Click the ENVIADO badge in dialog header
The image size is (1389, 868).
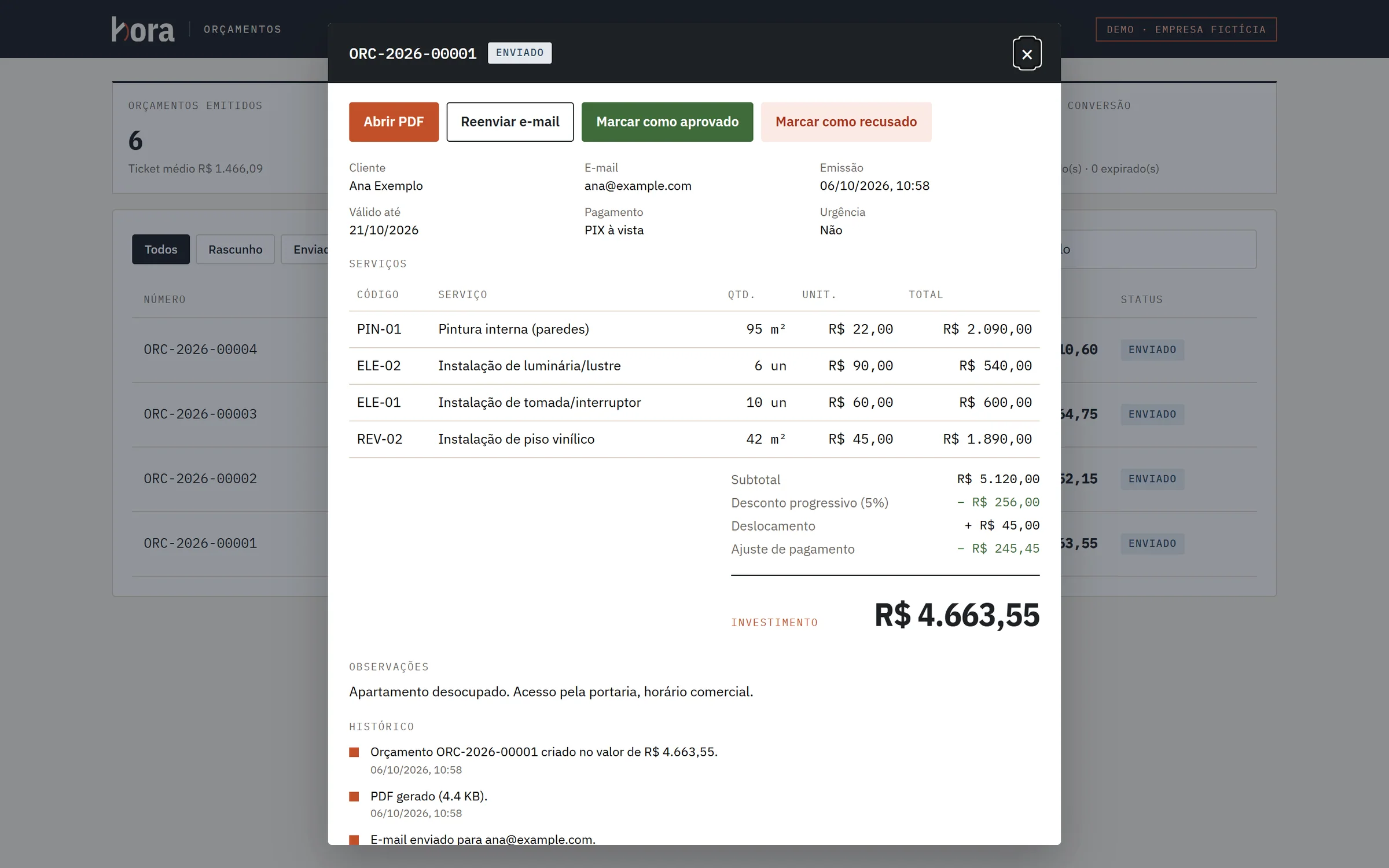point(520,53)
